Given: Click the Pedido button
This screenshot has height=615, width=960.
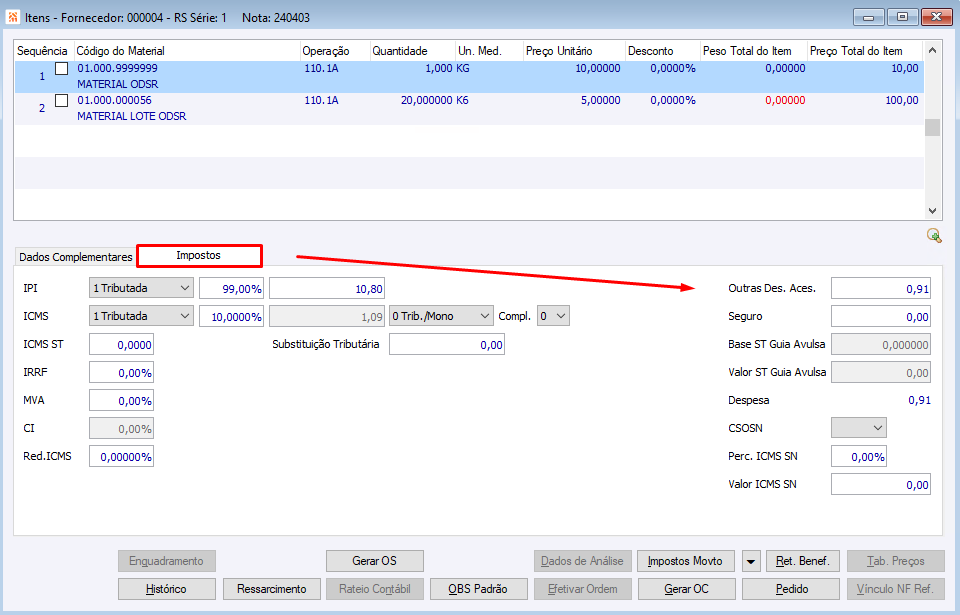Looking at the screenshot, I should tap(792, 589).
